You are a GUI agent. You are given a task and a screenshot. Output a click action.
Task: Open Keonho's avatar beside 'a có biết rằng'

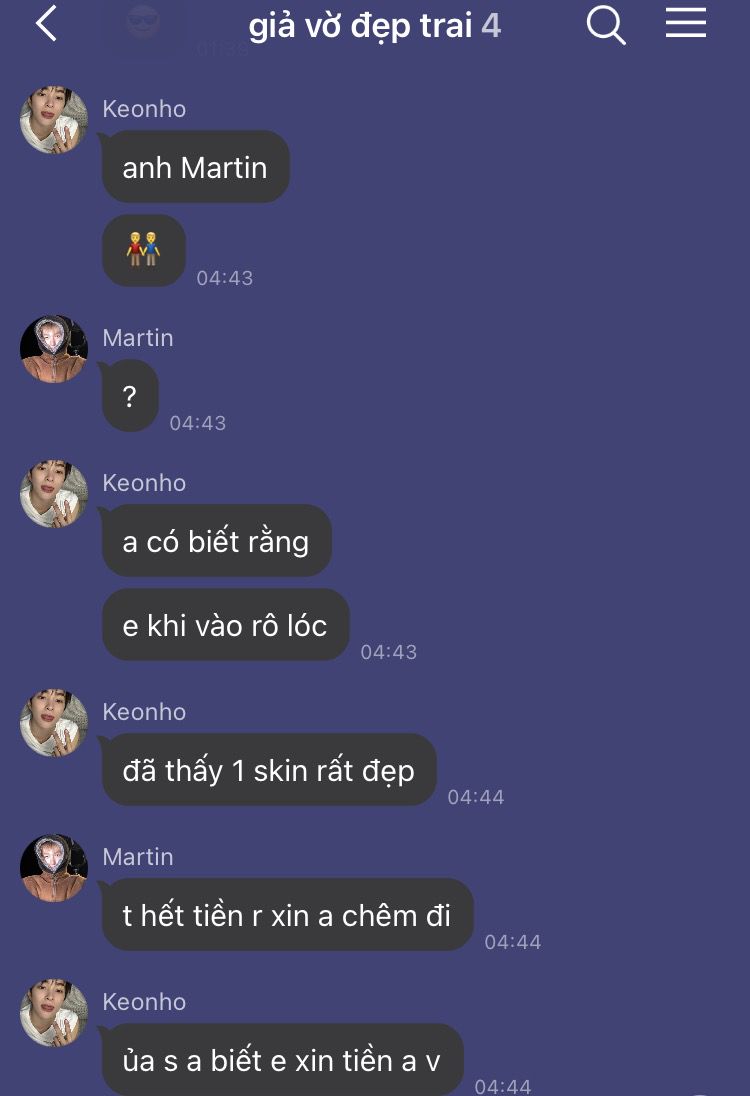pos(54,493)
